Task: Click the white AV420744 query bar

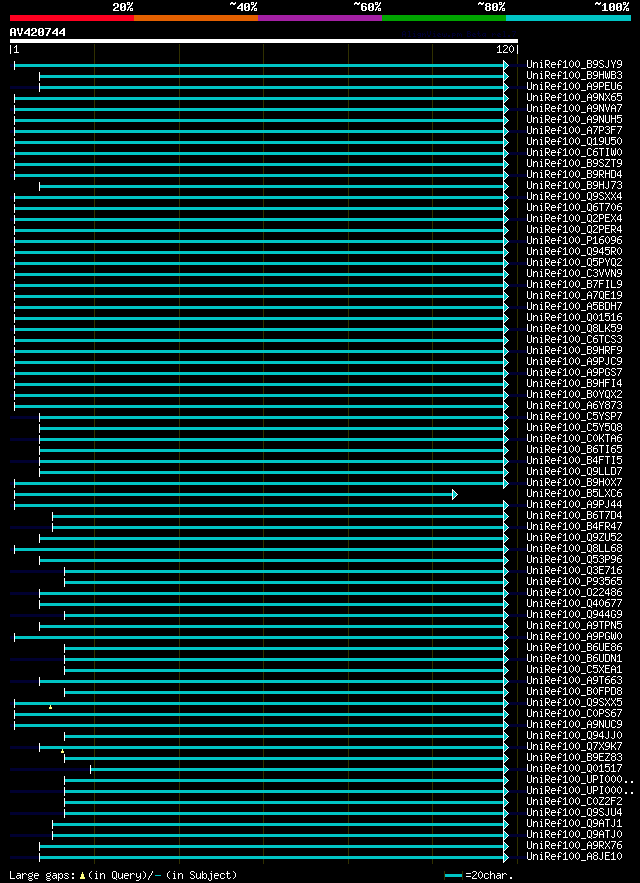Action: (x=264, y=41)
